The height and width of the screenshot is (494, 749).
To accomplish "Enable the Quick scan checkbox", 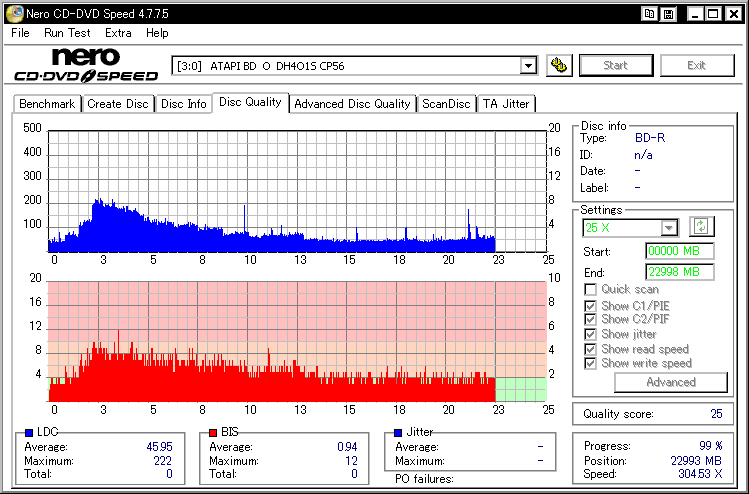I will [x=590, y=290].
